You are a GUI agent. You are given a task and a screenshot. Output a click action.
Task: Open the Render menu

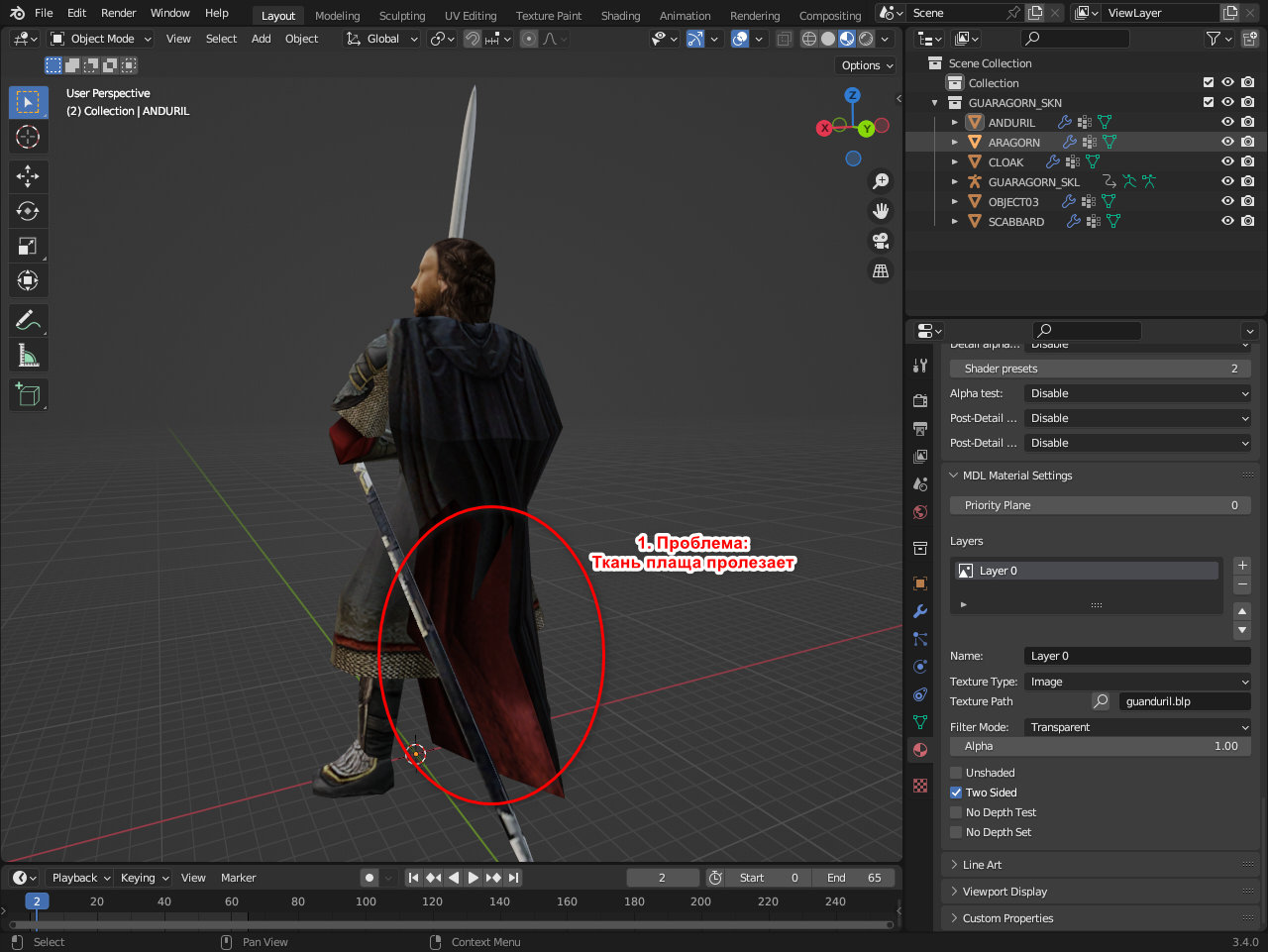point(118,13)
